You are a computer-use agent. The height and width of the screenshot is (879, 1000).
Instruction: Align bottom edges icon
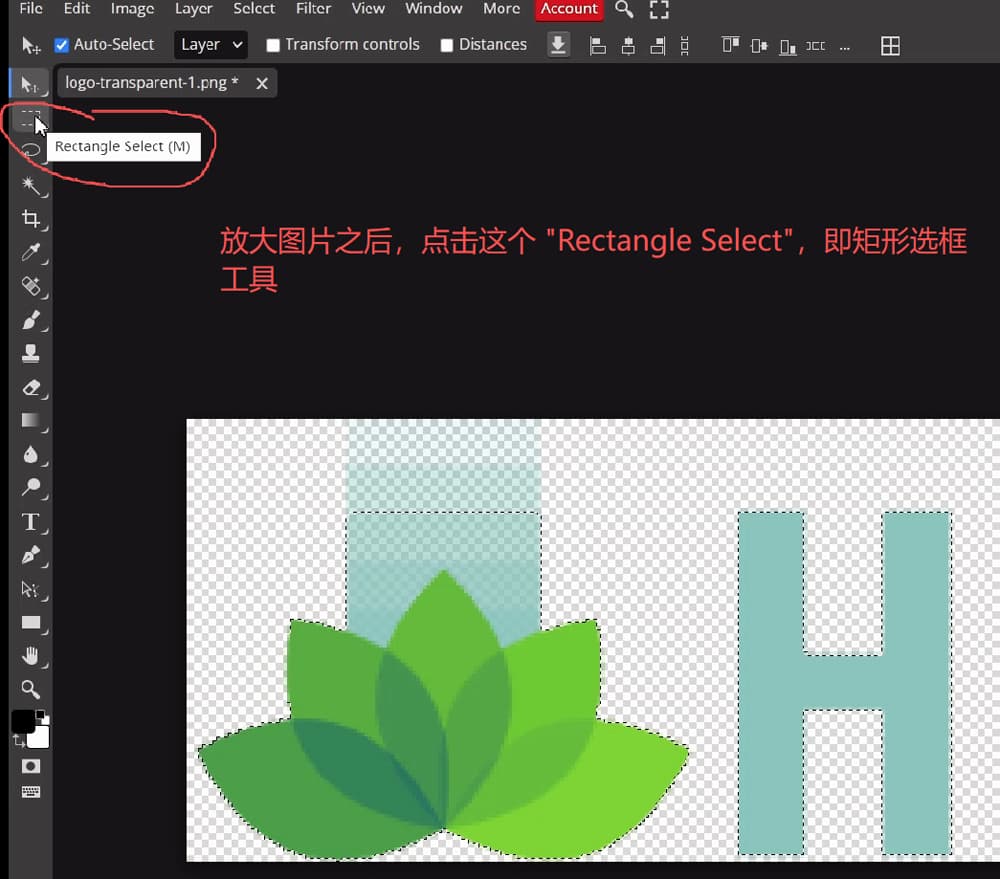click(788, 47)
